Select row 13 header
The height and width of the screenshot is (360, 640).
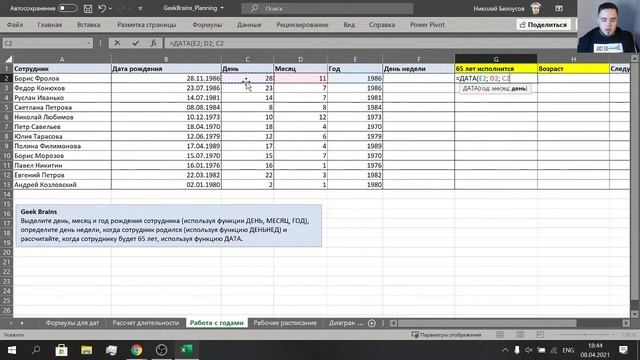pos(7,184)
